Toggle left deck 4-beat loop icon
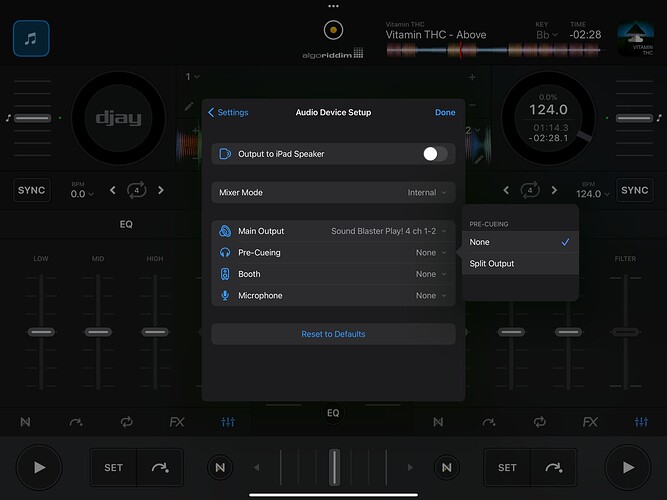667x500 pixels. tap(137, 190)
